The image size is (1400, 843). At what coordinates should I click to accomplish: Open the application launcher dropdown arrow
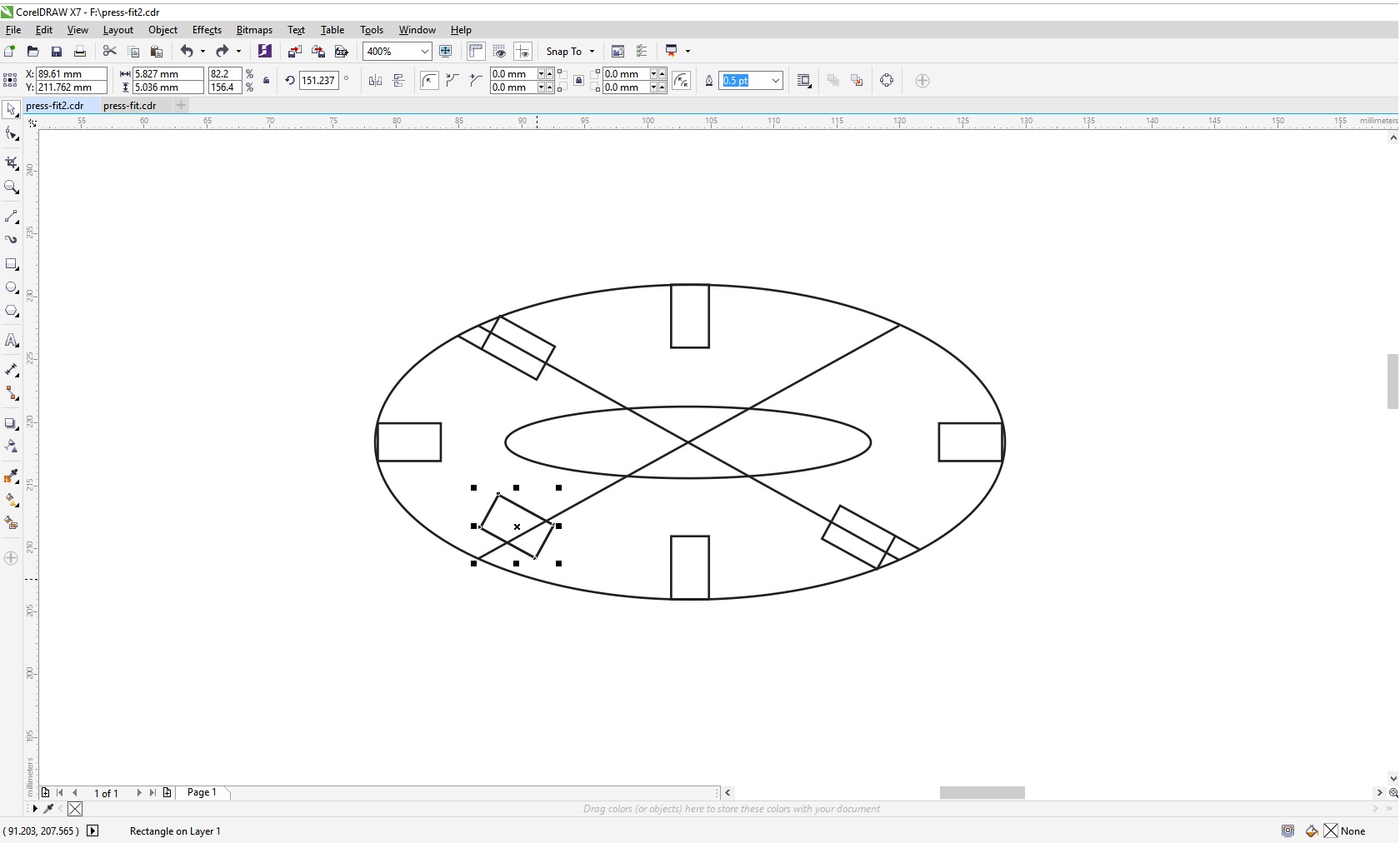687,52
